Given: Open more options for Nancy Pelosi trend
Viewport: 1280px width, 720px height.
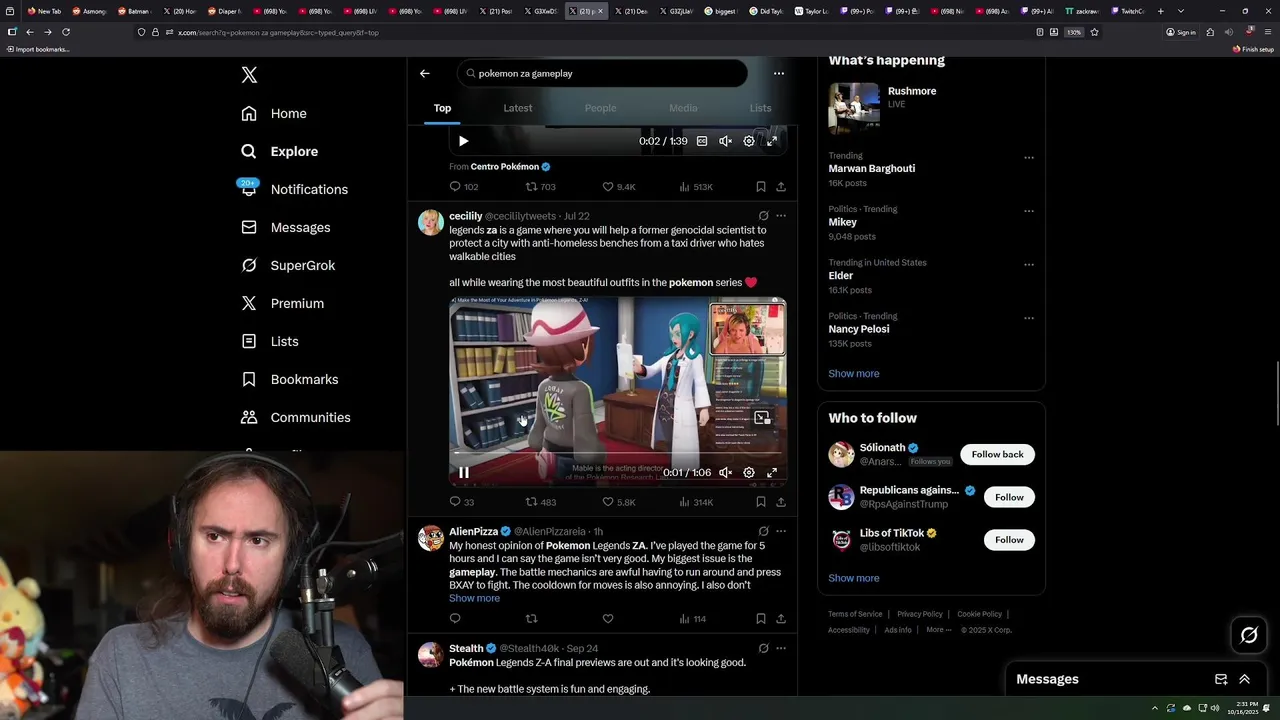Looking at the screenshot, I should point(1029,318).
